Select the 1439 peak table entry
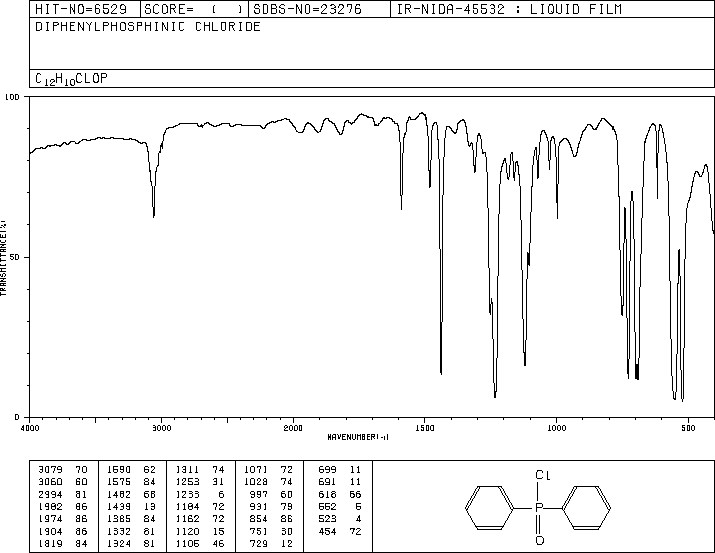The height and width of the screenshot is (553, 715). pos(131,506)
